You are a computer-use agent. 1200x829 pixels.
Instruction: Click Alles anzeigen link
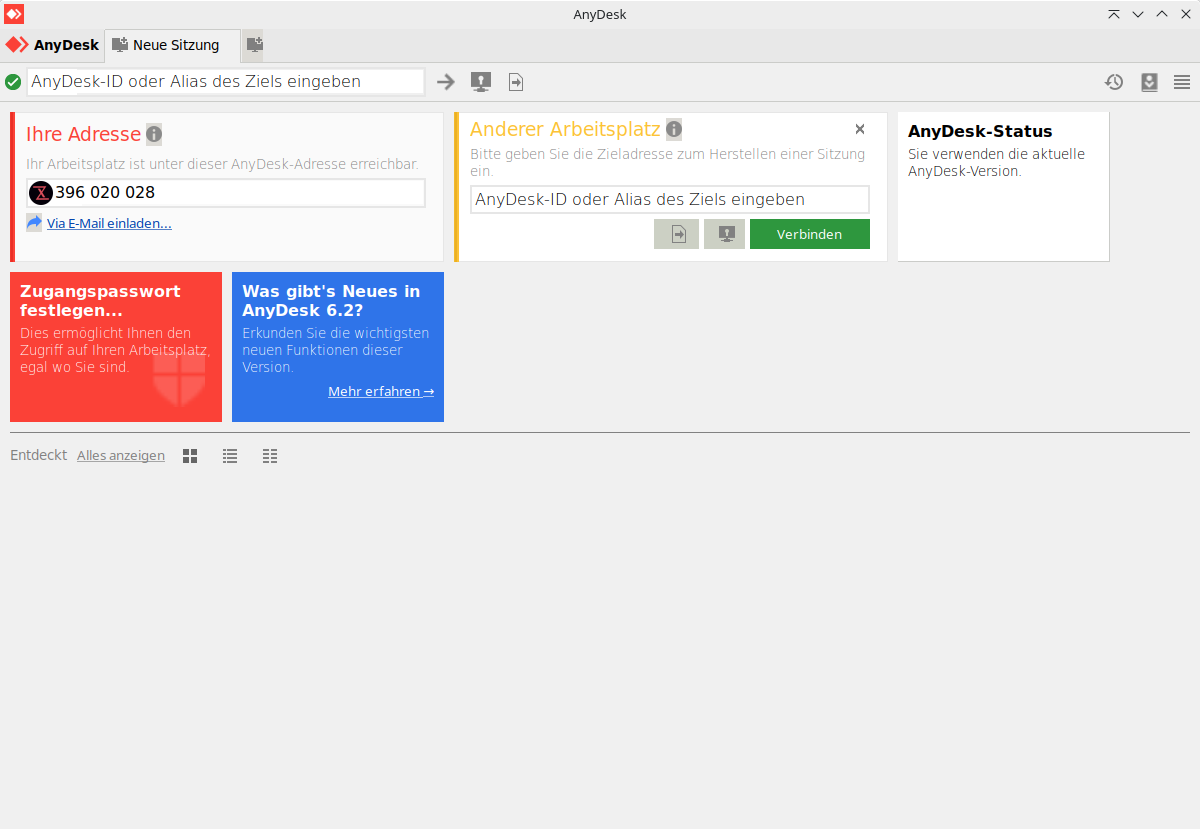click(121, 456)
